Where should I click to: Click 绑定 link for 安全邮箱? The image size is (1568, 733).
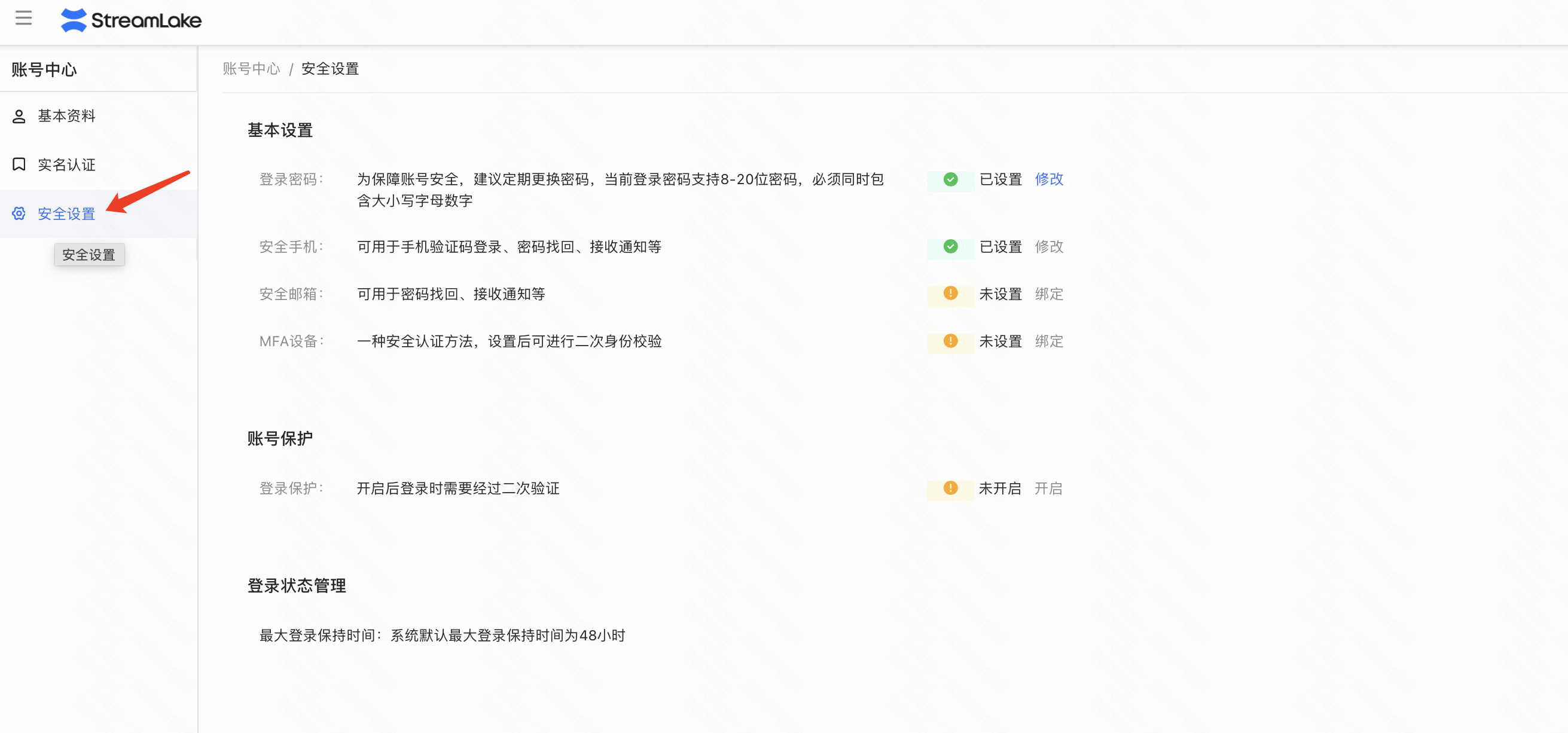coord(1049,294)
